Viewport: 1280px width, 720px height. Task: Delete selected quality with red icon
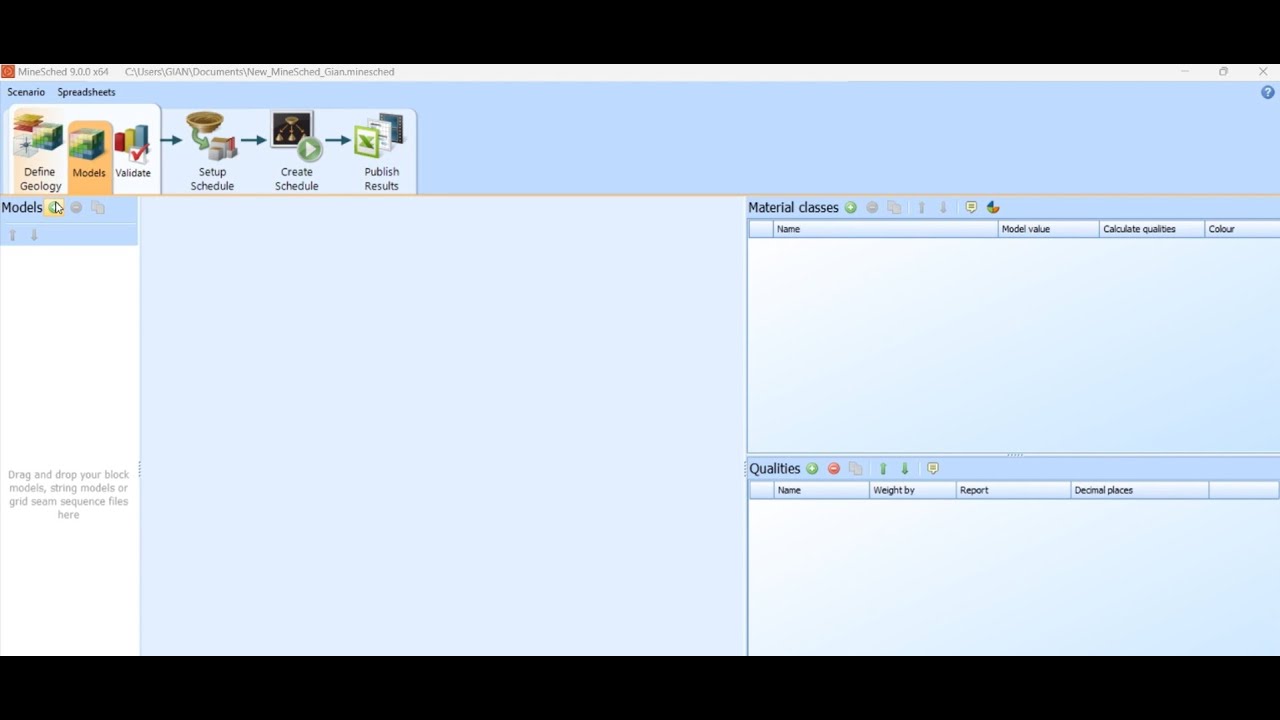[x=834, y=468]
